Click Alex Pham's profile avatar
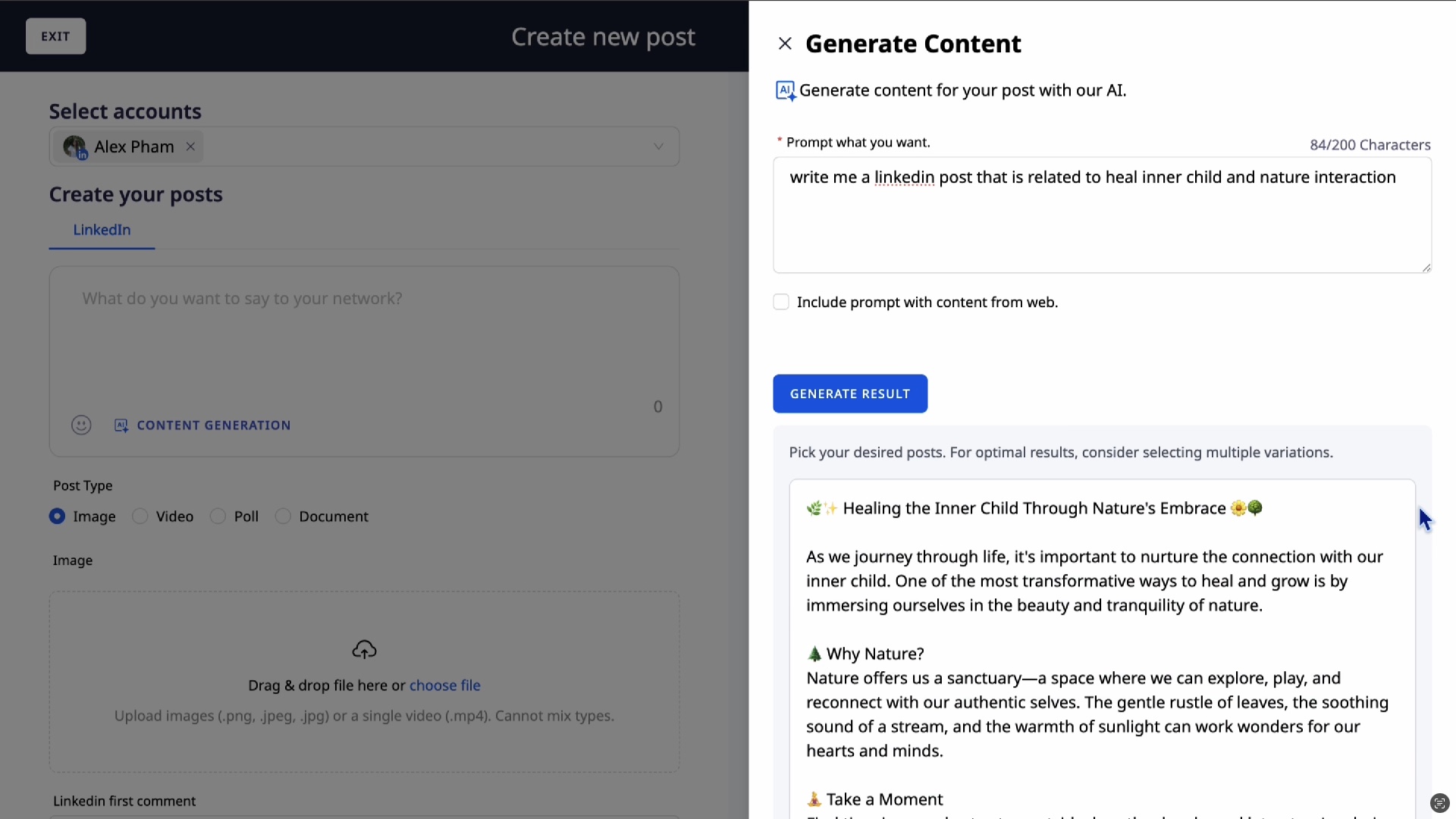1456x819 pixels. [74, 146]
